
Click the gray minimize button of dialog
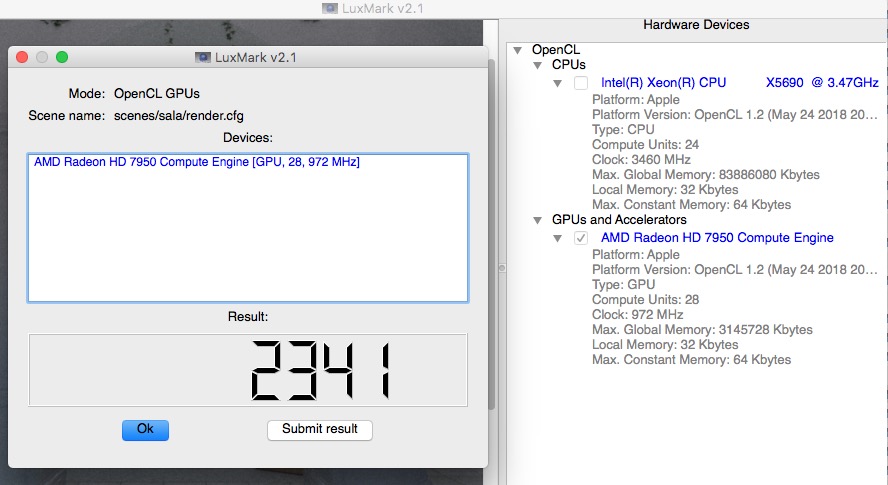coord(42,57)
